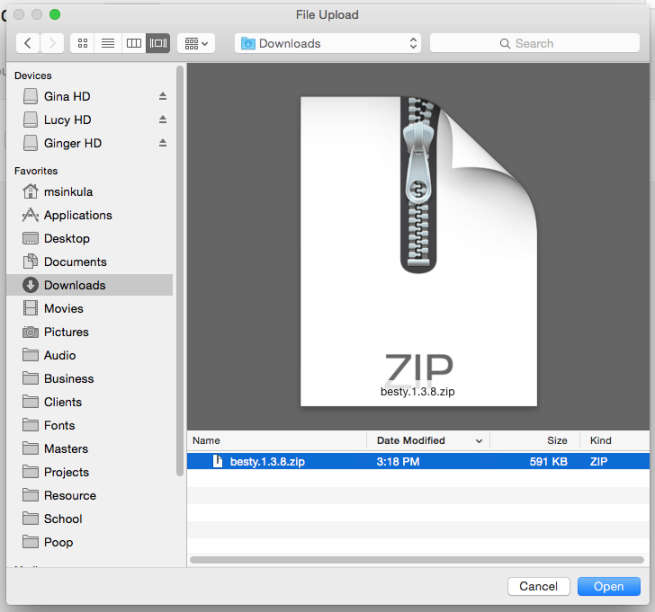Screen dimensions: 655x612
Task: Click the sidebar vertical scrollbar
Action: point(180,271)
